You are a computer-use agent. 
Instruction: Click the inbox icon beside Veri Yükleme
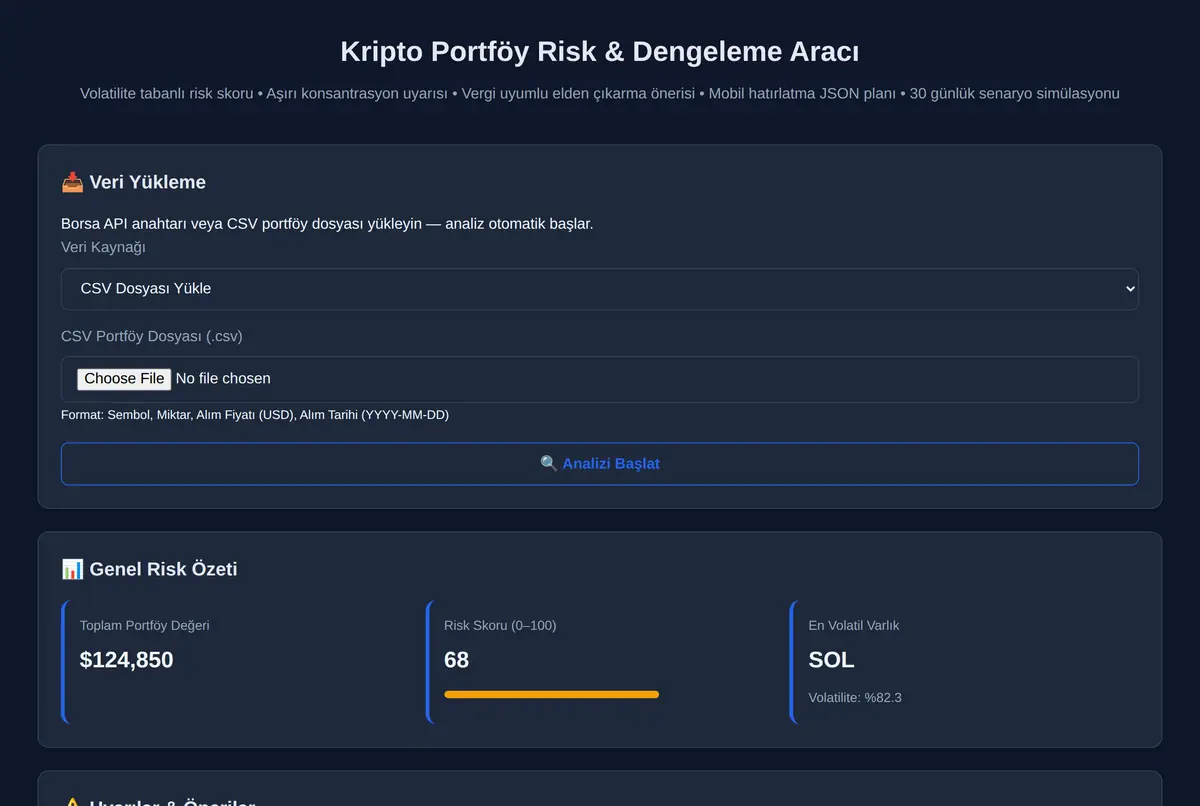(x=72, y=182)
